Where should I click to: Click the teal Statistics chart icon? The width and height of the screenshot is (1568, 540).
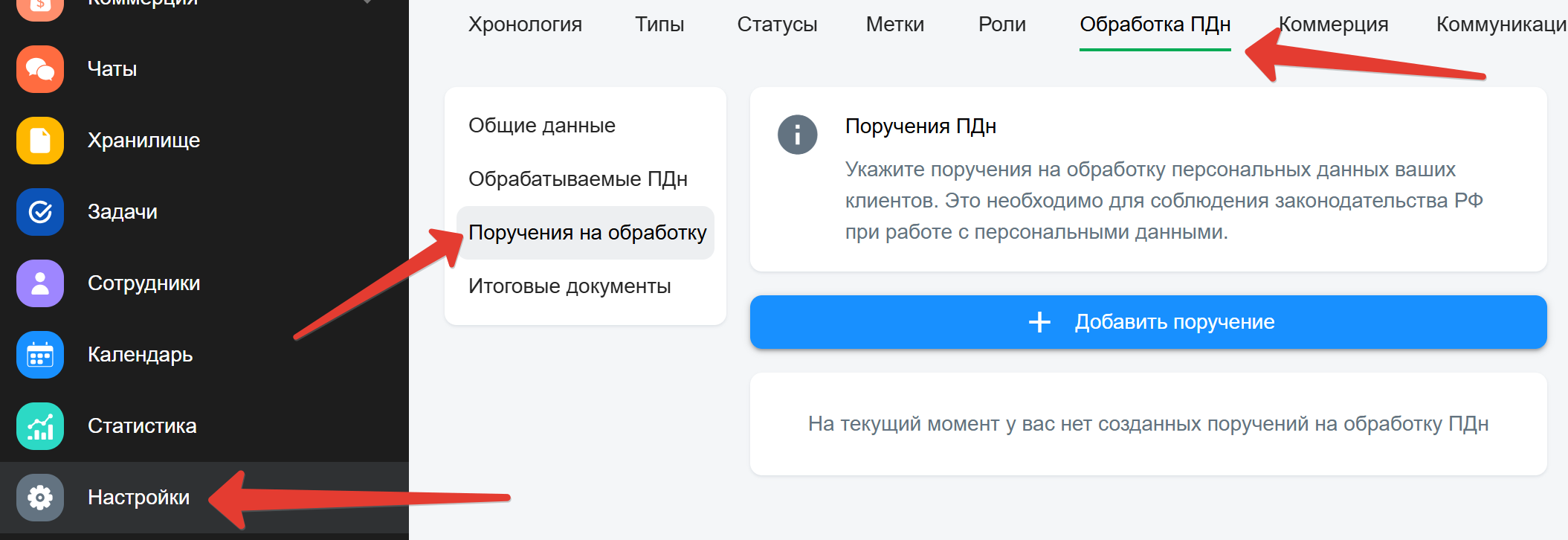click(40, 426)
